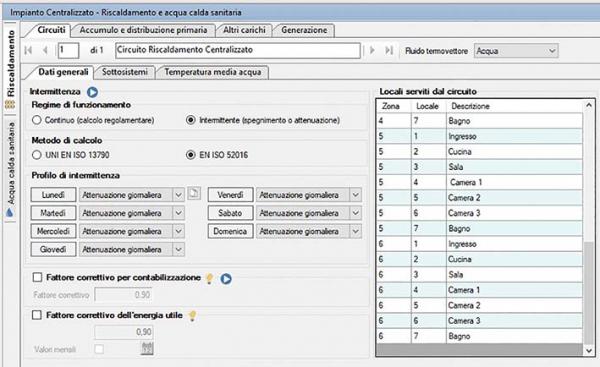Screen dimensions: 600x367
Task: Click copy profile icon beside Lunedì dropdown
Action: point(194,192)
